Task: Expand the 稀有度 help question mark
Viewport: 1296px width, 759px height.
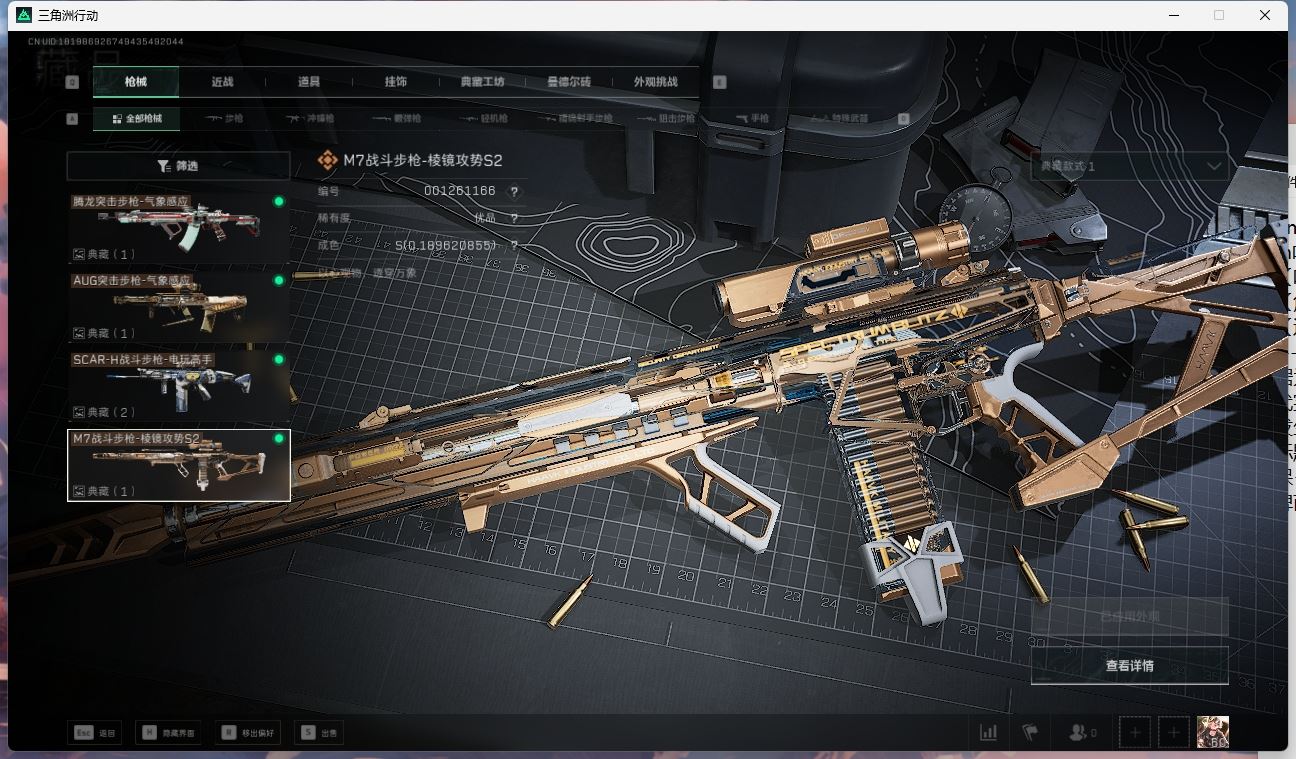Action: pos(513,217)
